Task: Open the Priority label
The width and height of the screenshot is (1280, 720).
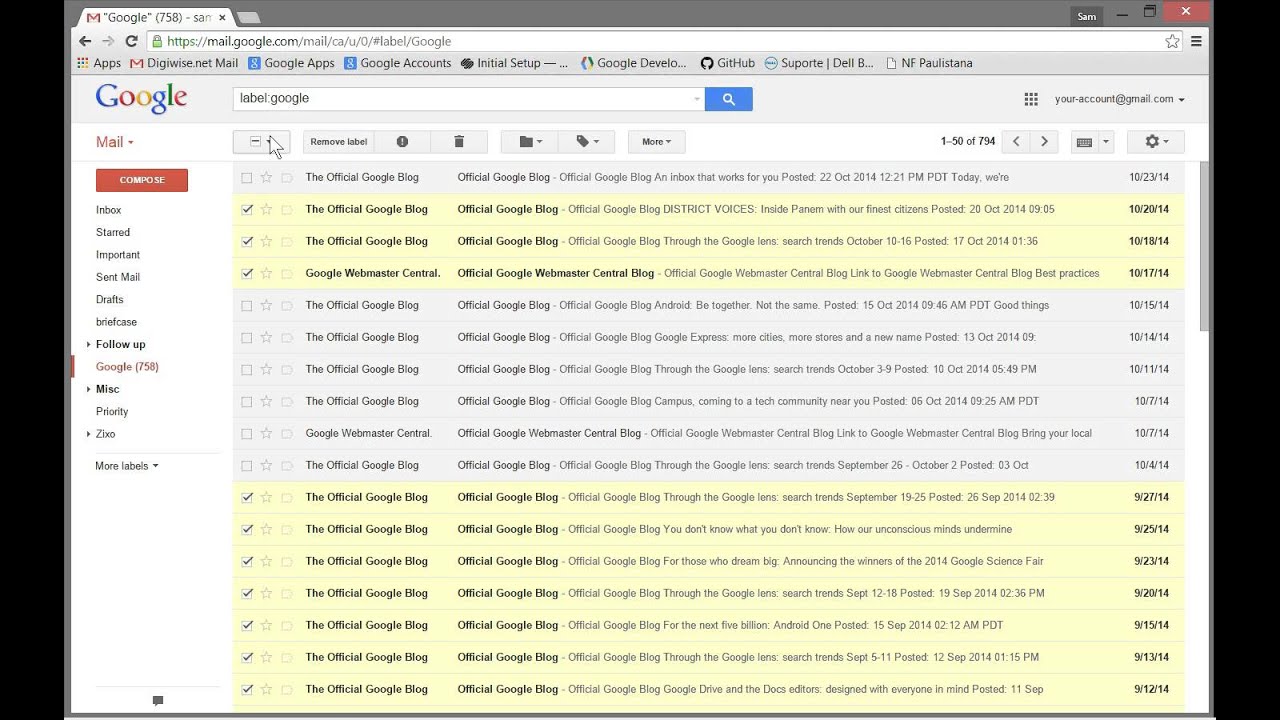Action: coord(112,412)
